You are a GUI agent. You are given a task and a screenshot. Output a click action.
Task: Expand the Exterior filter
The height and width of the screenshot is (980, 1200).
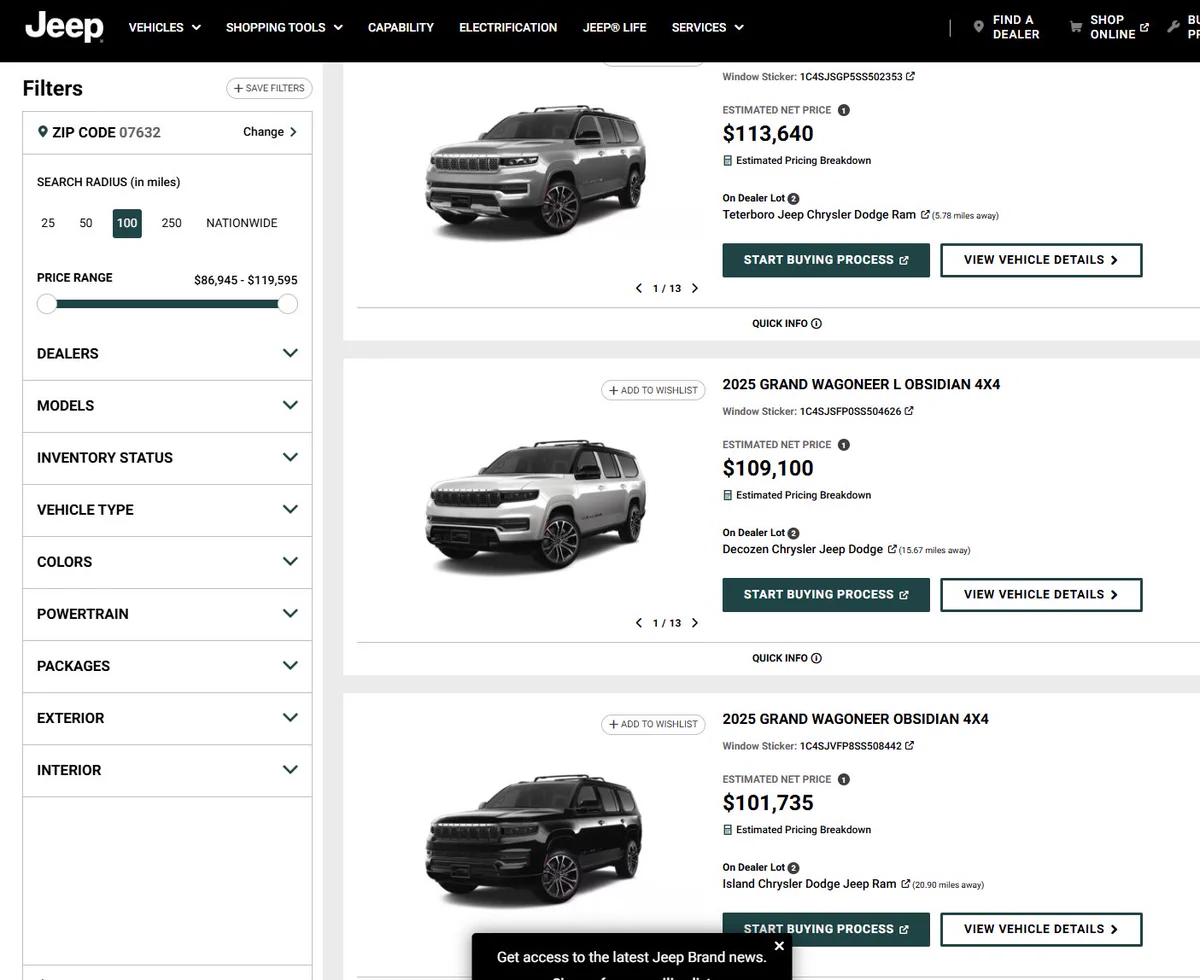click(167, 718)
